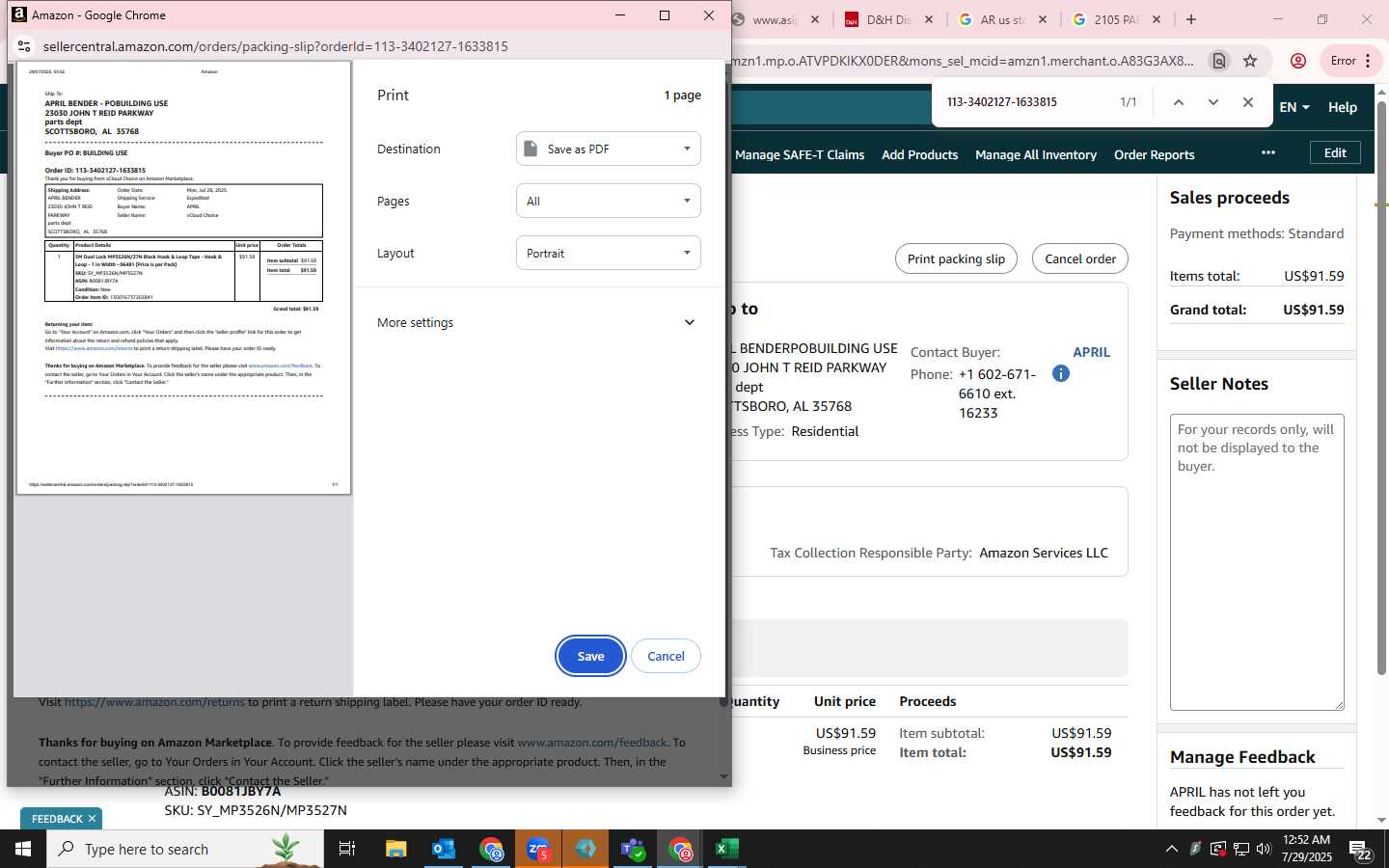
Task: Open Outlook from the taskbar
Action: [x=444, y=849]
